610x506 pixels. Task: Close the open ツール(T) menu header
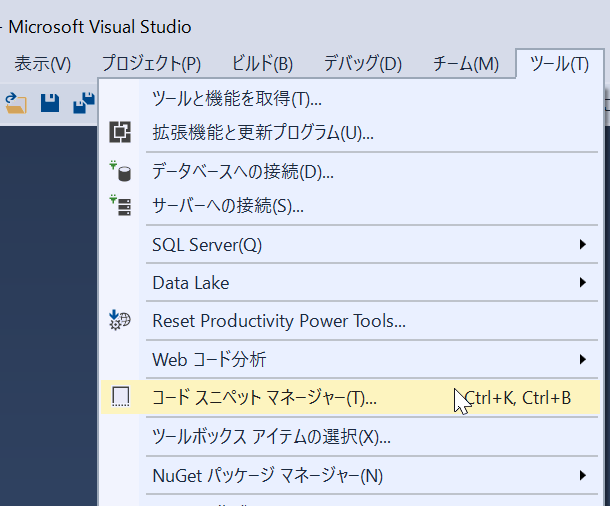tap(559, 64)
